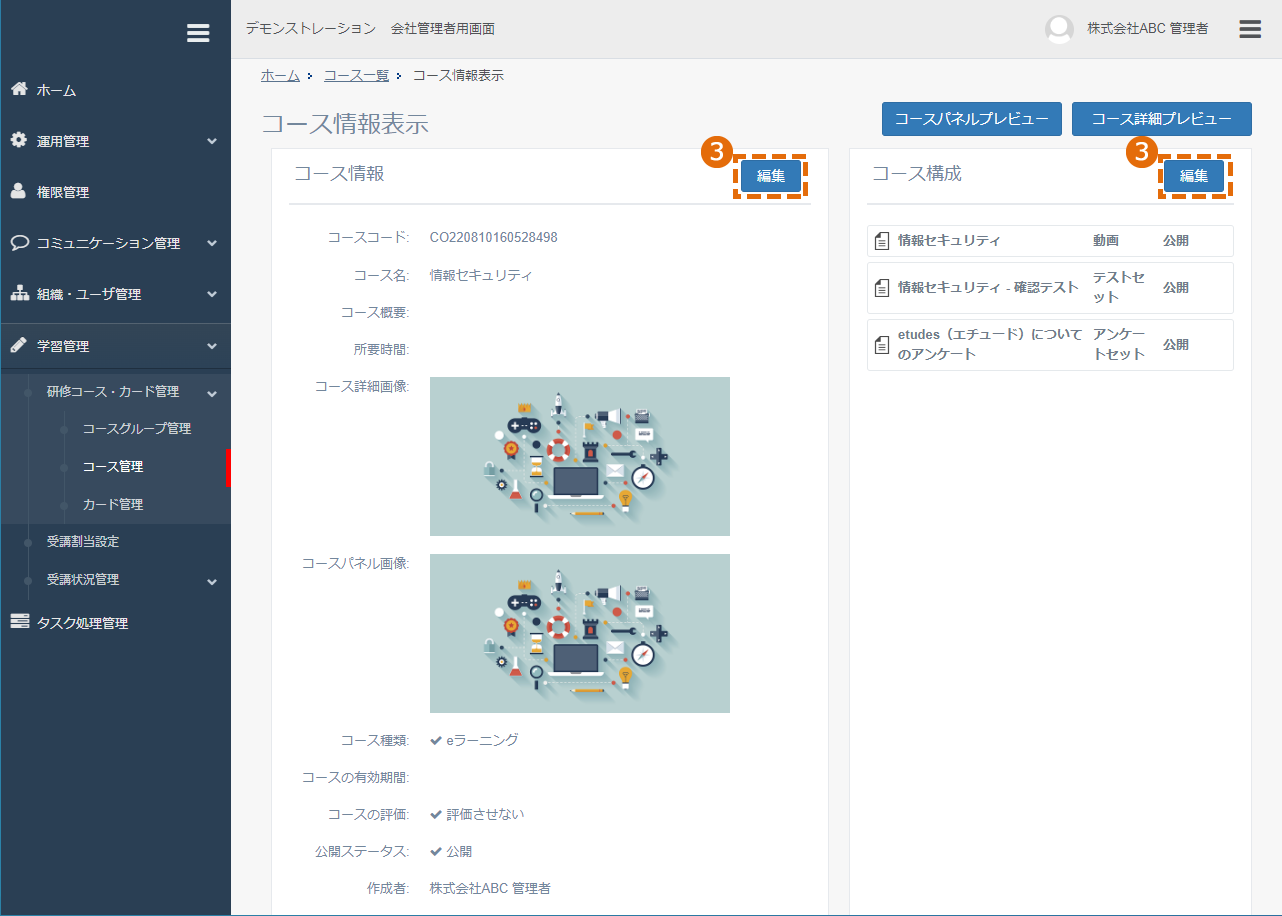The height and width of the screenshot is (916, 1282).
Task: Click the eラーニング checkmark under コース種類
Action: pos(436,740)
